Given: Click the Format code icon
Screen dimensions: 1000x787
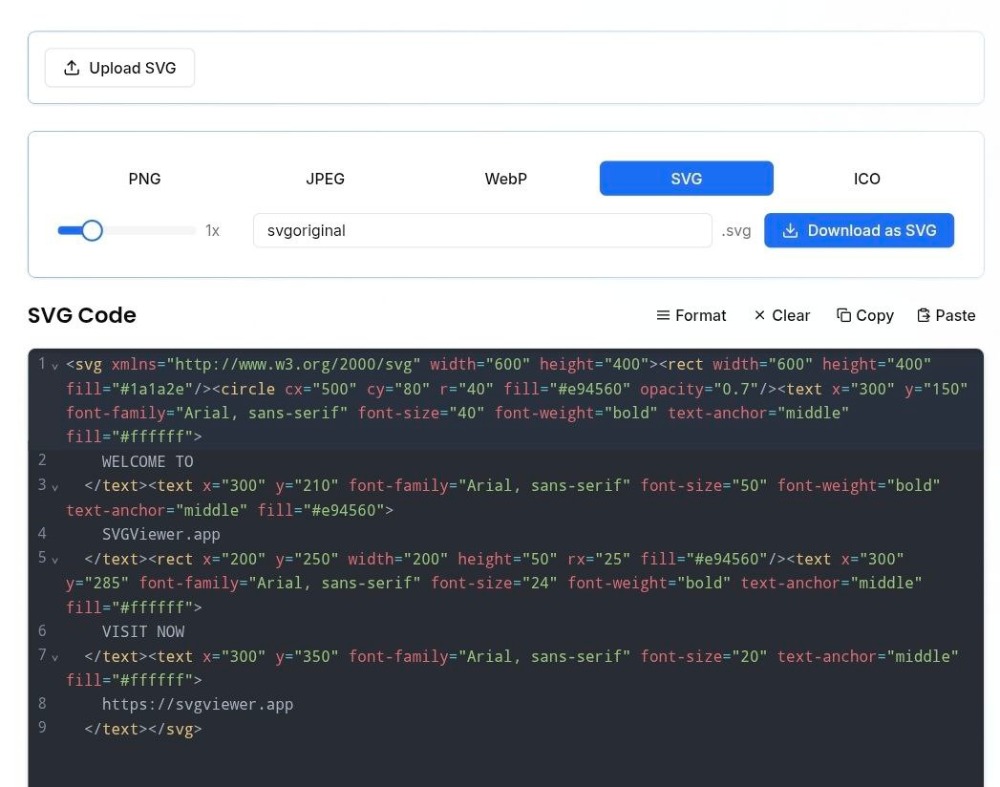Looking at the screenshot, I should (663, 316).
